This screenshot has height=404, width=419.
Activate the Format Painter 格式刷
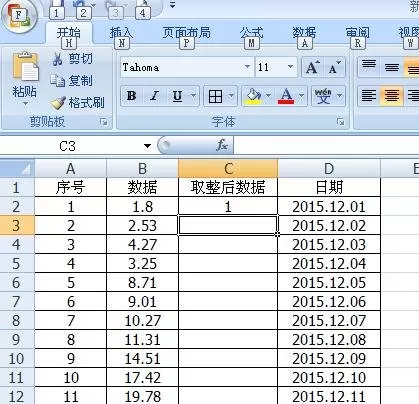tap(77, 102)
